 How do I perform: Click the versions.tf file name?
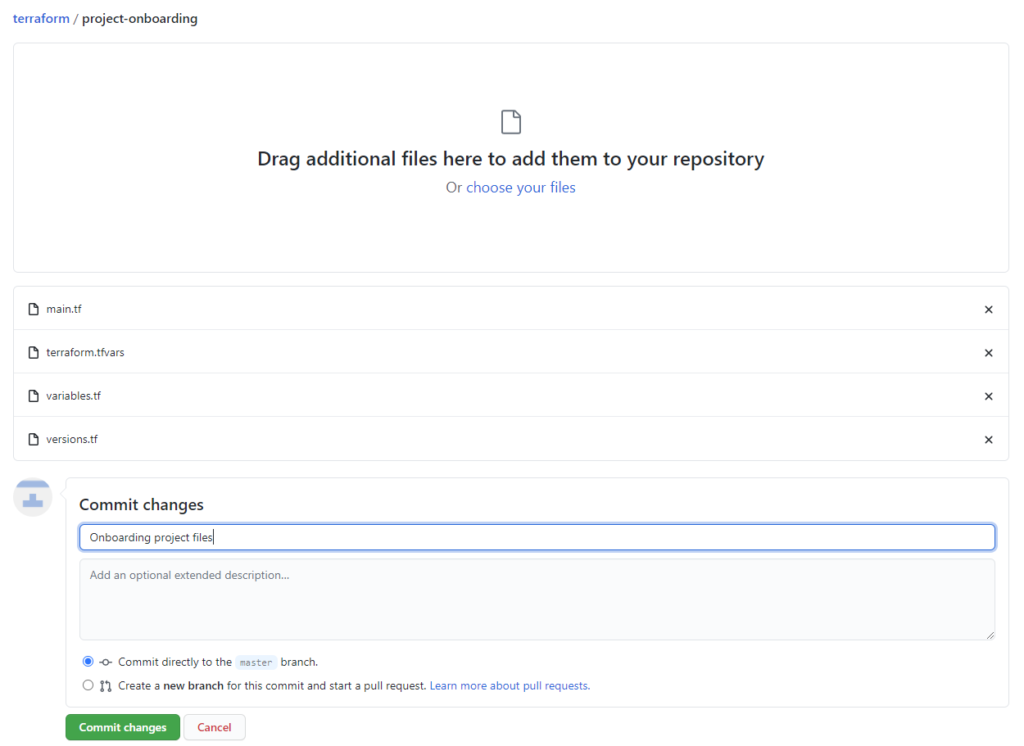(x=72, y=439)
